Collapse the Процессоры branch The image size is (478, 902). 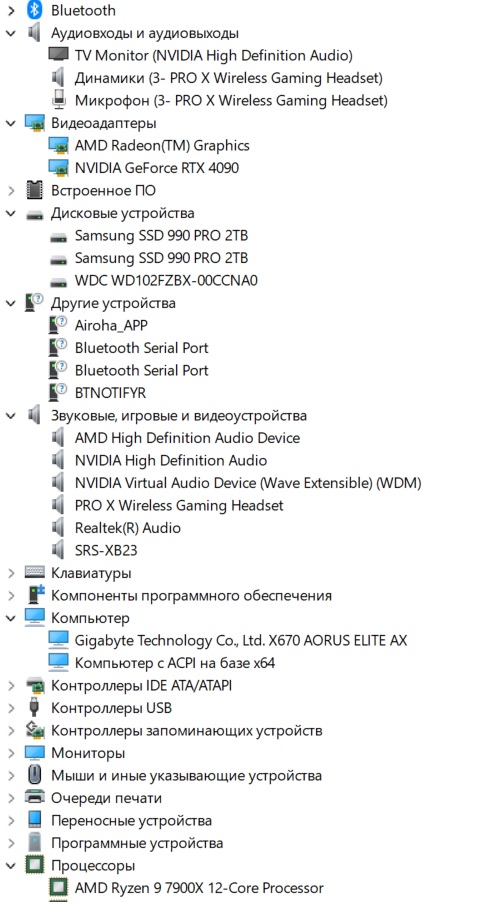(x=10, y=865)
